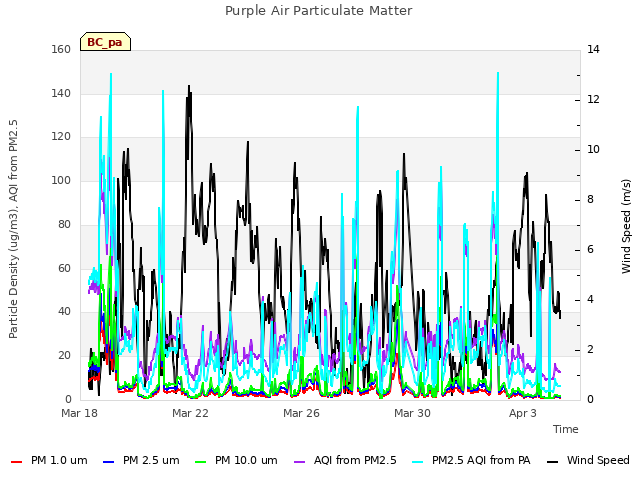Click the left axis value 80

pos(64,224)
